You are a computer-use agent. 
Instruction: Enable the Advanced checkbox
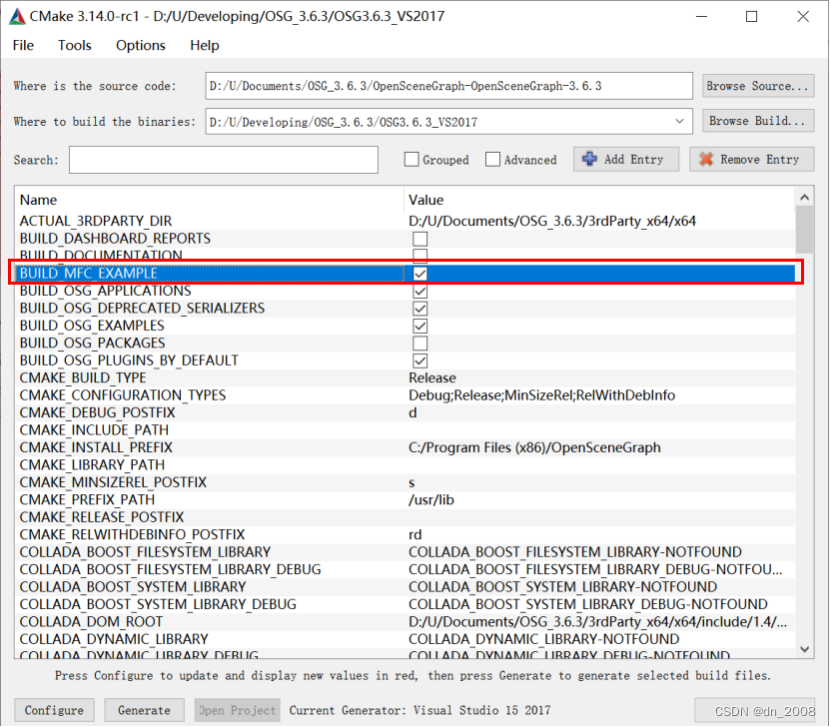point(492,159)
